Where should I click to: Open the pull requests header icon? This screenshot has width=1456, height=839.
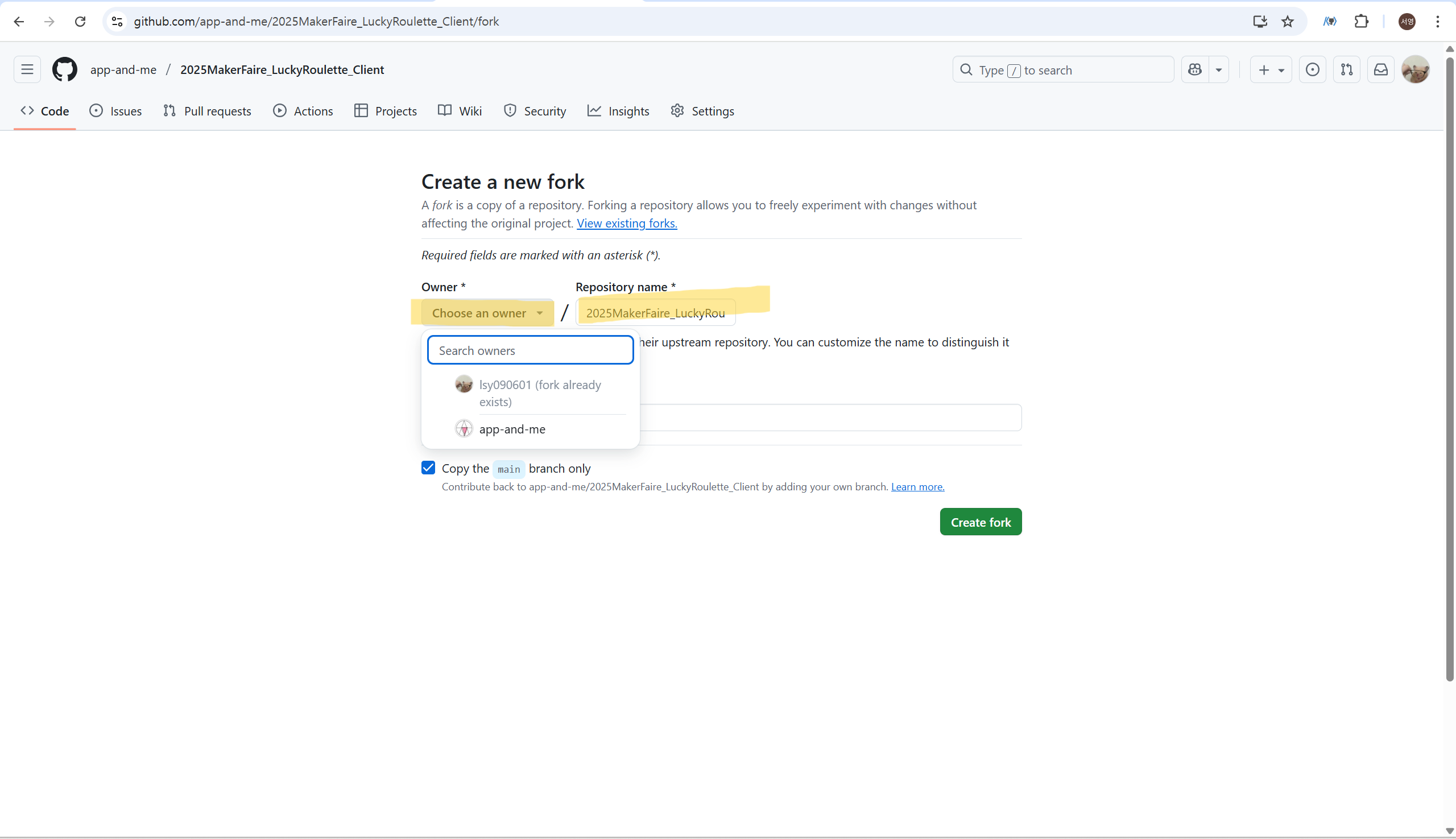[x=1347, y=70]
